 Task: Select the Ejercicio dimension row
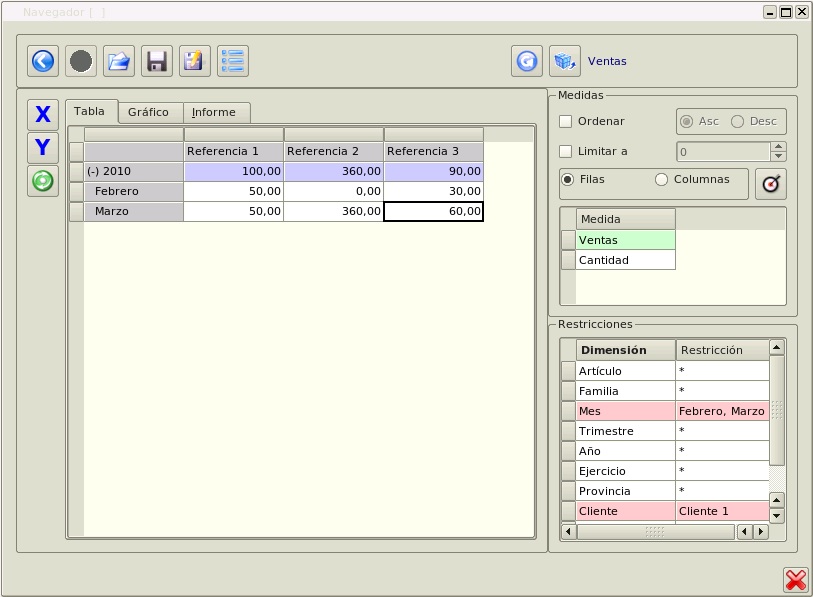[x=625, y=471]
